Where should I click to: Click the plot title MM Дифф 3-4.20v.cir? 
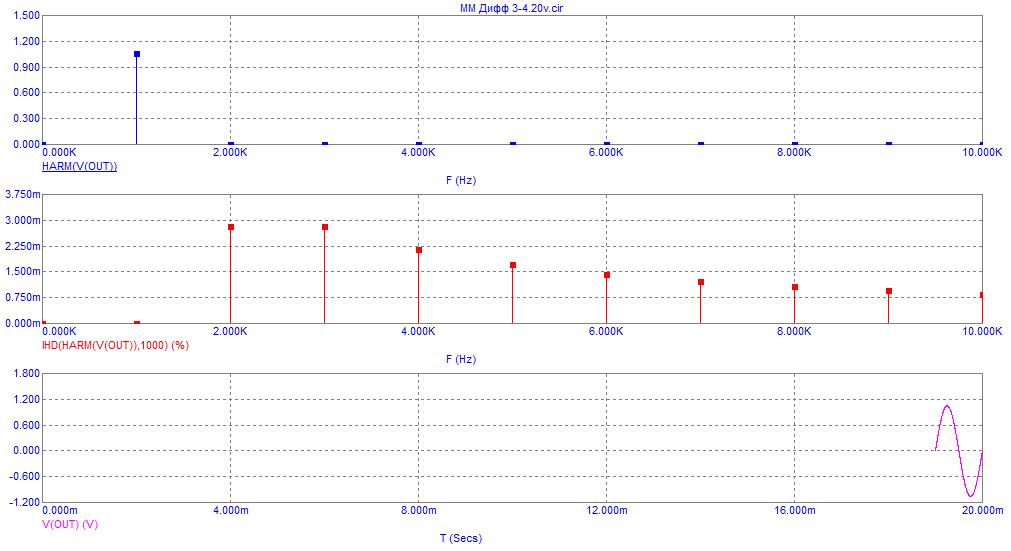click(511, 8)
